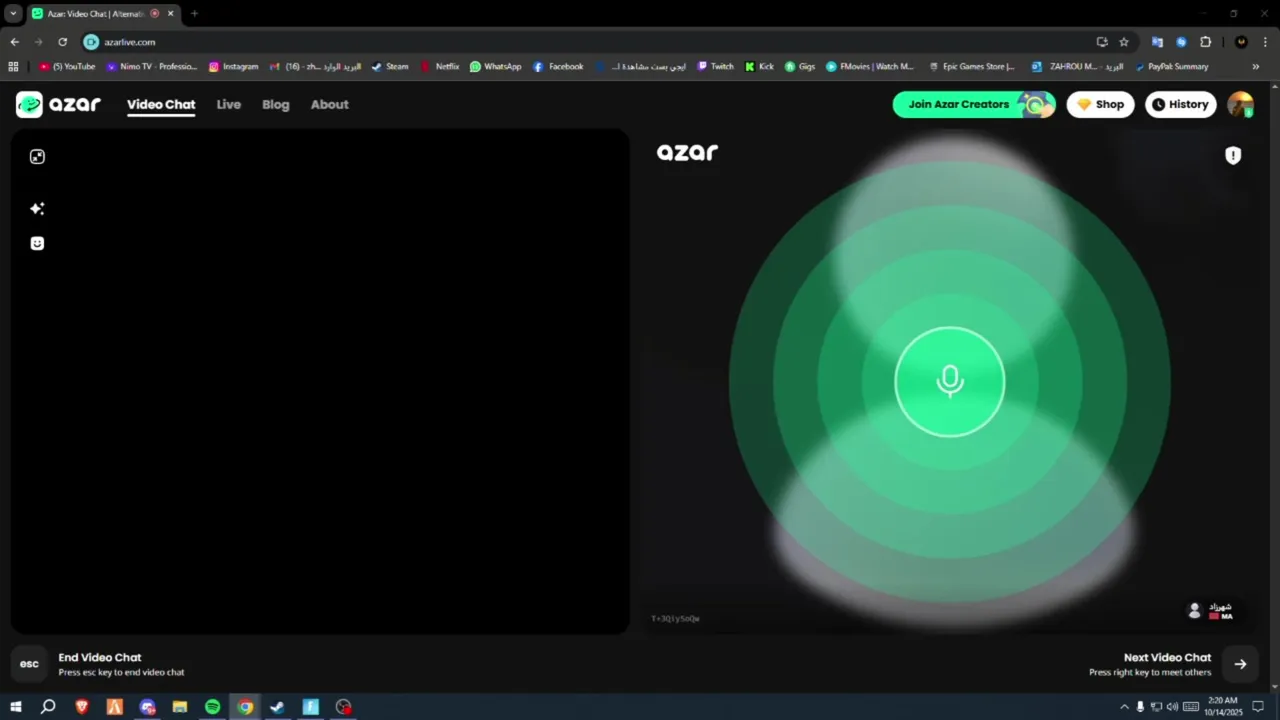Screen dimensions: 1280x720
Task: Open a new browser tab
Action: pos(194,13)
